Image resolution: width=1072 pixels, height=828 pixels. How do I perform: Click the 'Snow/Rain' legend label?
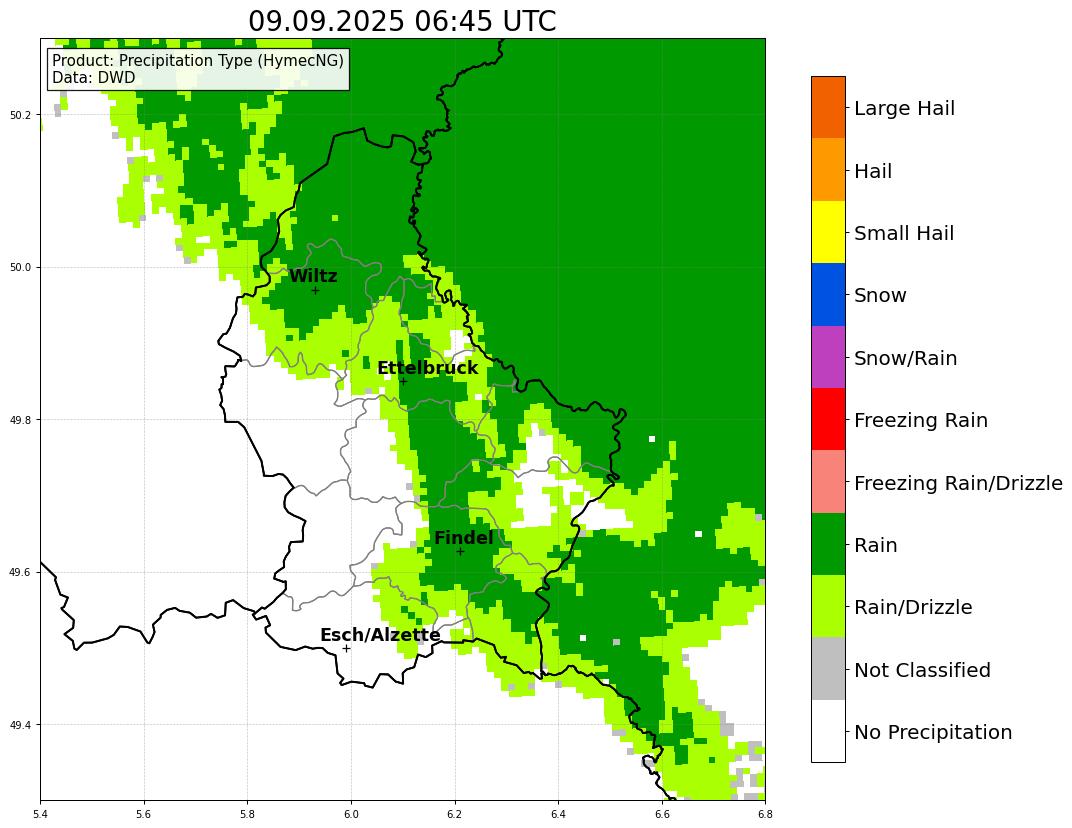pos(905,358)
